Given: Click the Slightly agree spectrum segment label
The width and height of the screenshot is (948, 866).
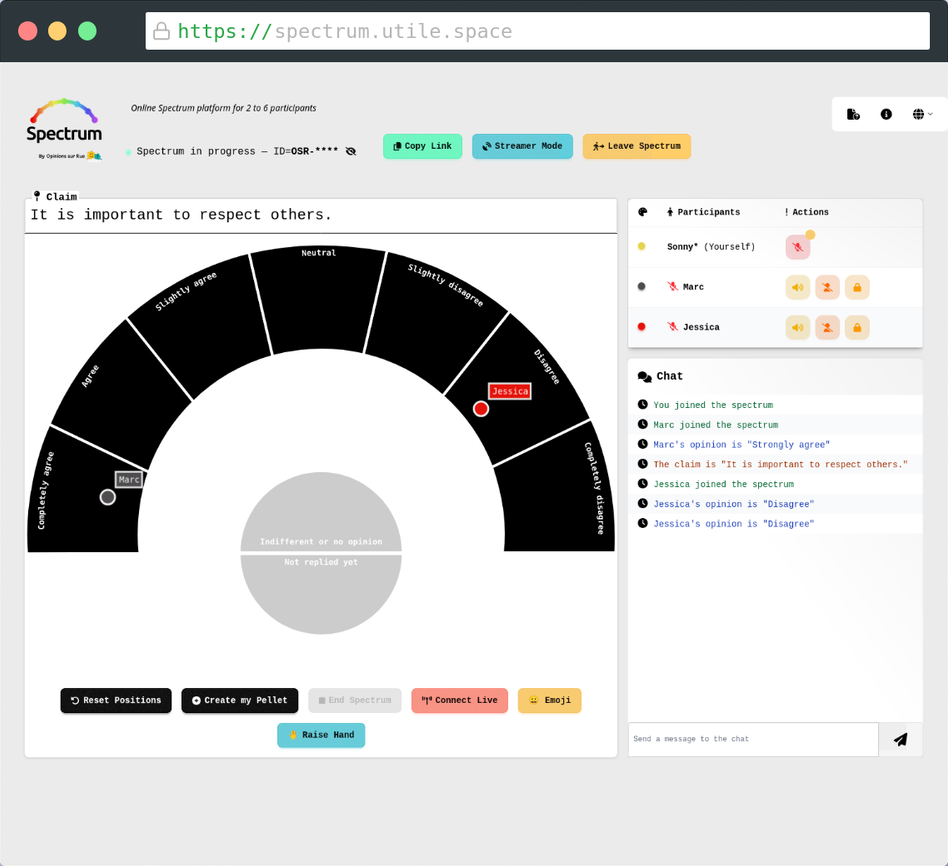Looking at the screenshot, I should coord(186,291).
